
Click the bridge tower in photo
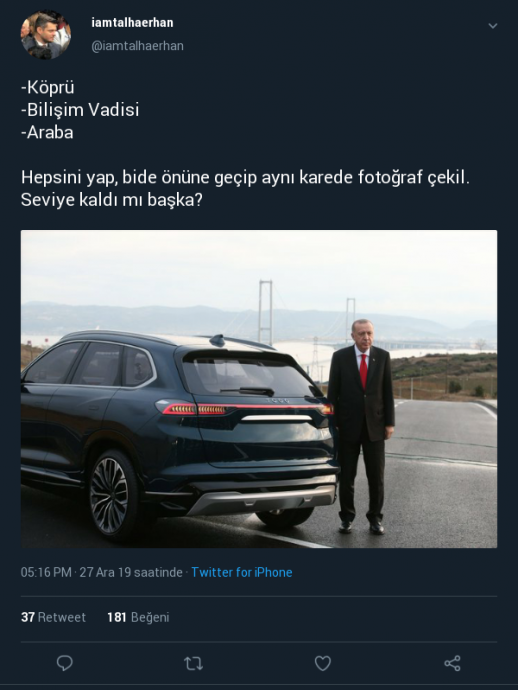[265, 311]
